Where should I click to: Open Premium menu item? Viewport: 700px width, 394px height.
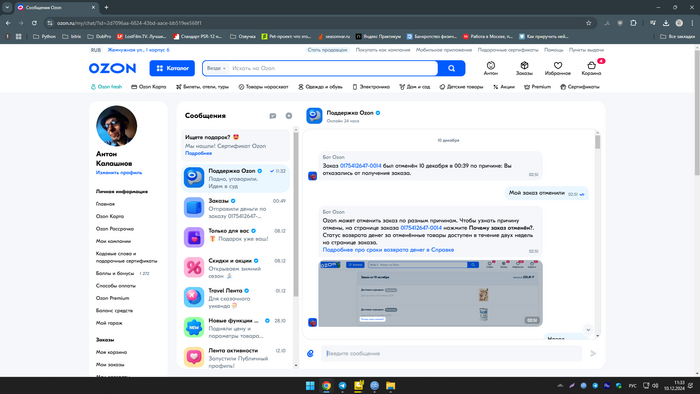(538, 87)
